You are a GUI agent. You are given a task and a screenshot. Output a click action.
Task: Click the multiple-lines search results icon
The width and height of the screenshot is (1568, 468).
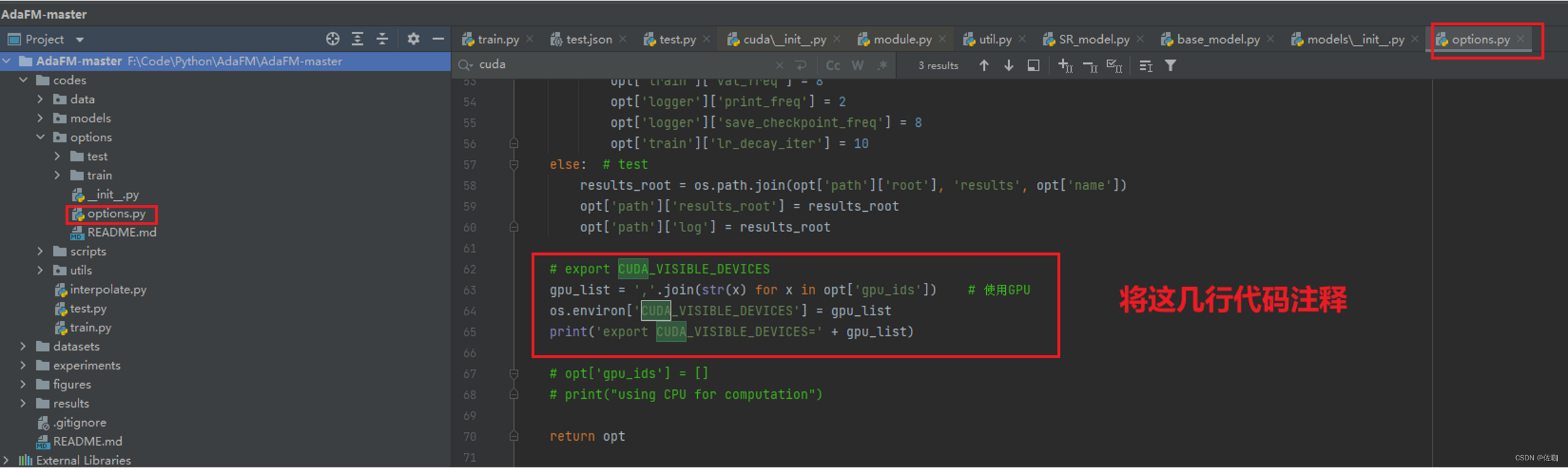point(1146,66)
